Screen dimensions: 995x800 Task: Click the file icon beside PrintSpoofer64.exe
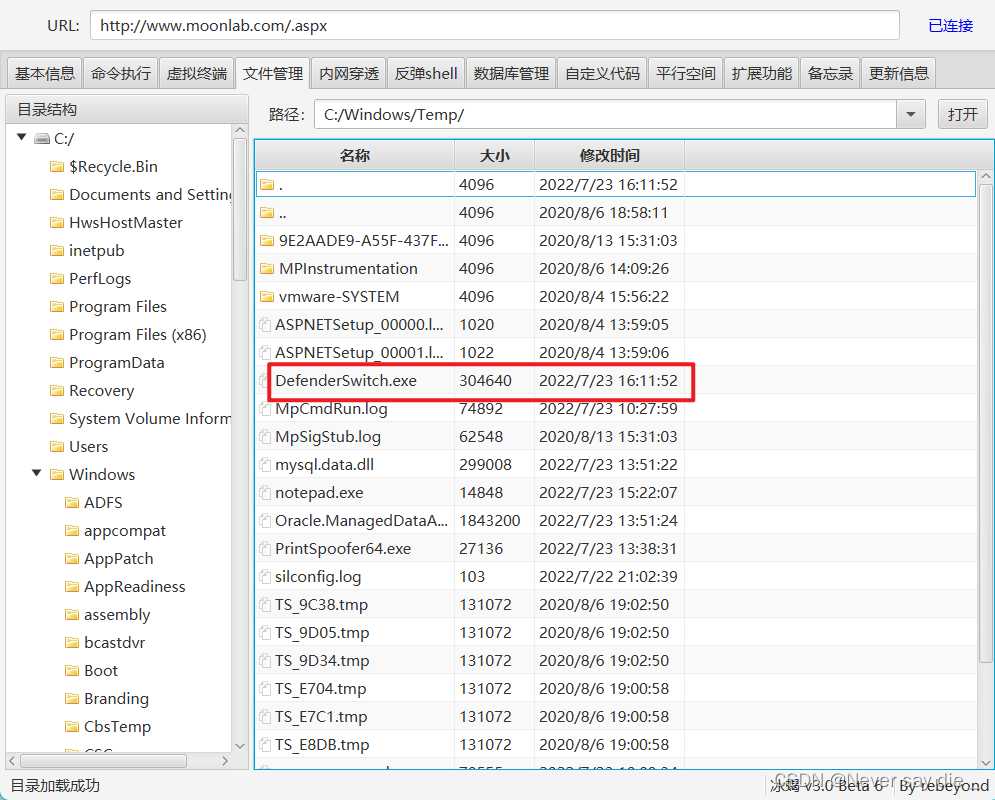pos(265,548)
